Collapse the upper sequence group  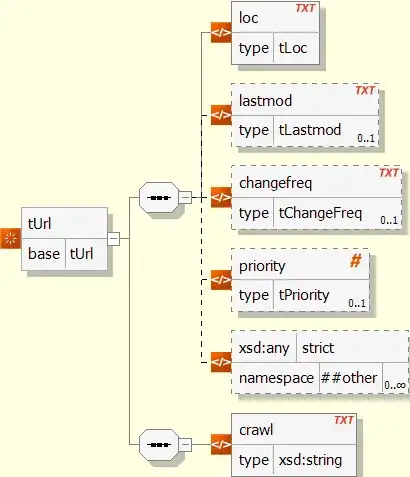[185, 197]
